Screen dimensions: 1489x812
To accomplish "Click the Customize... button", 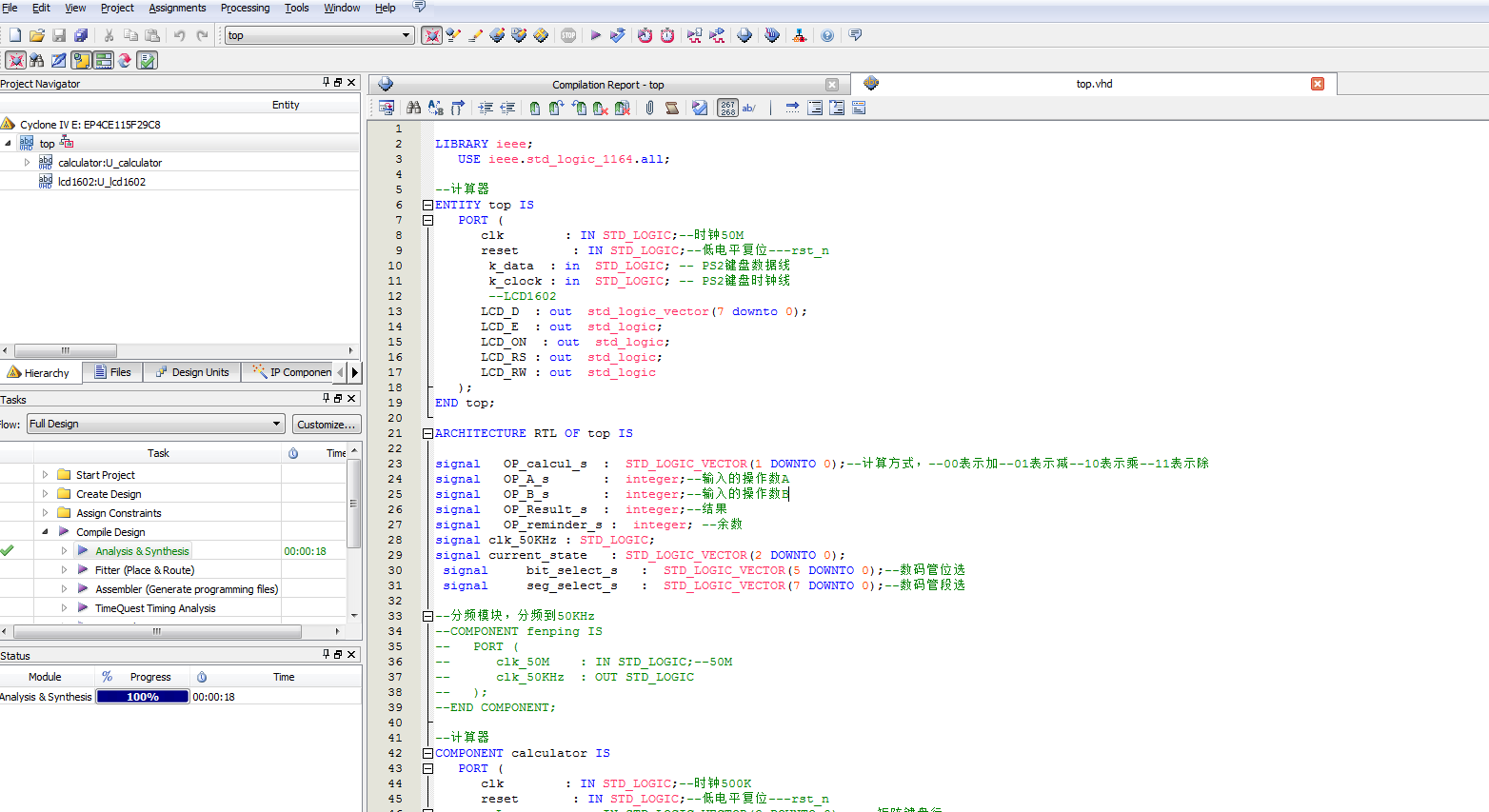I will (326, 424).
